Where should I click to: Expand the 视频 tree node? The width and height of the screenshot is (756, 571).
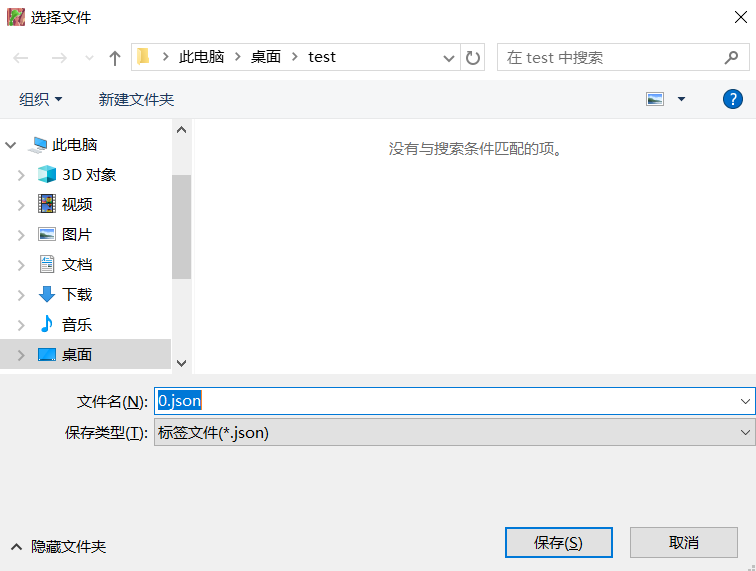pos(21,205)
